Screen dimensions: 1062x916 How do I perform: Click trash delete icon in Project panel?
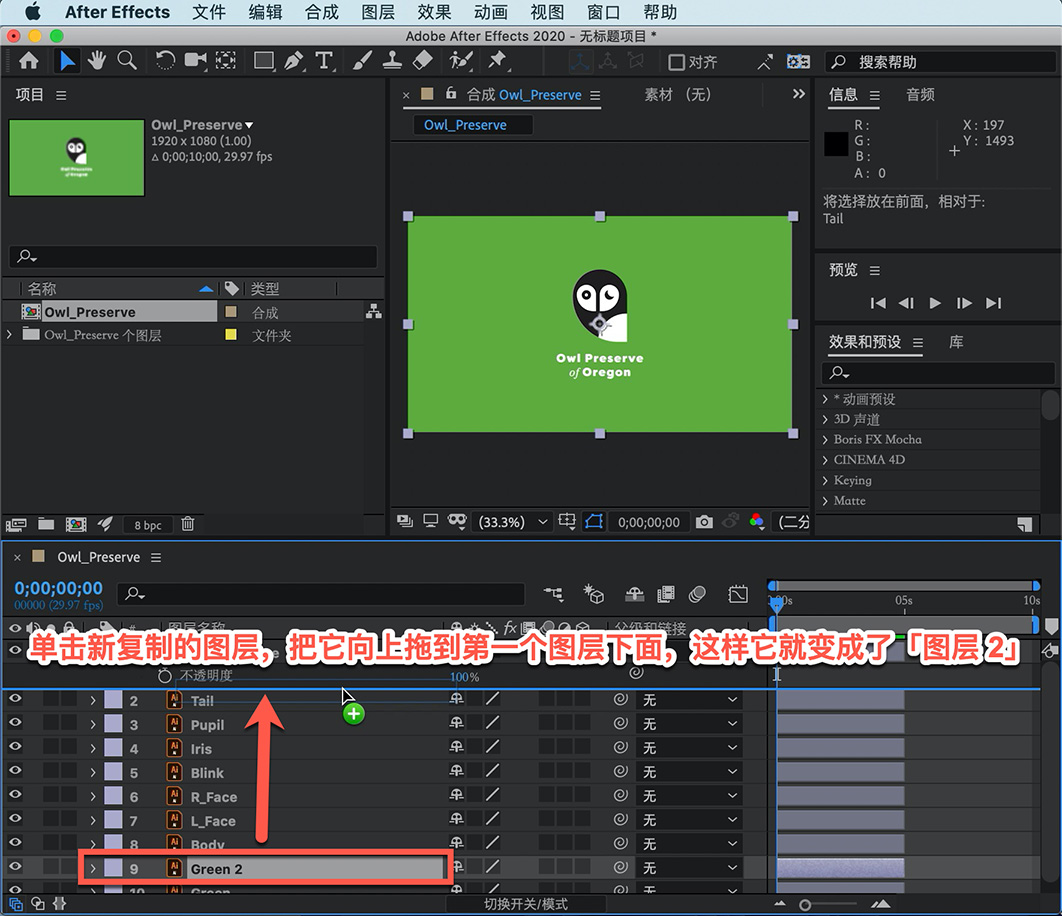click(x=188, y=524)
